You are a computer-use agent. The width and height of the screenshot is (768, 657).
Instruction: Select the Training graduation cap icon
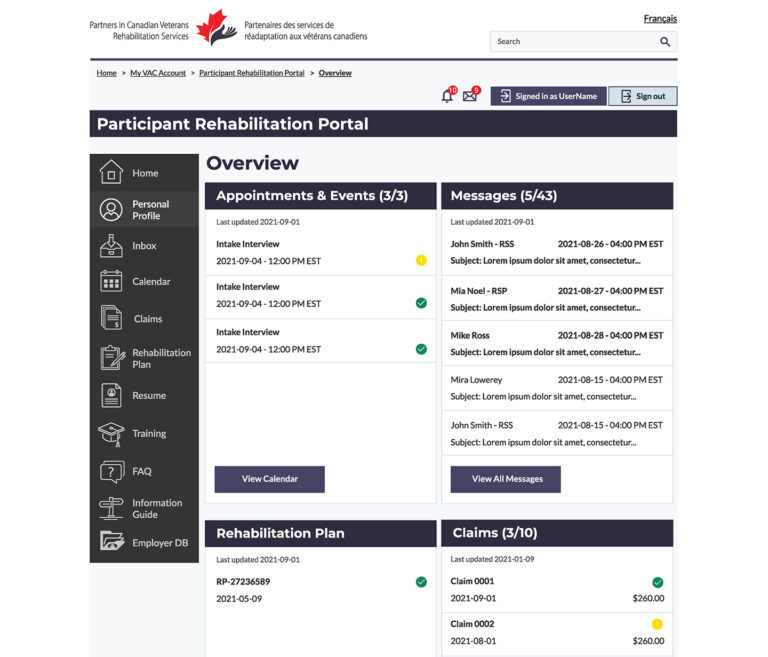(111, 434)
